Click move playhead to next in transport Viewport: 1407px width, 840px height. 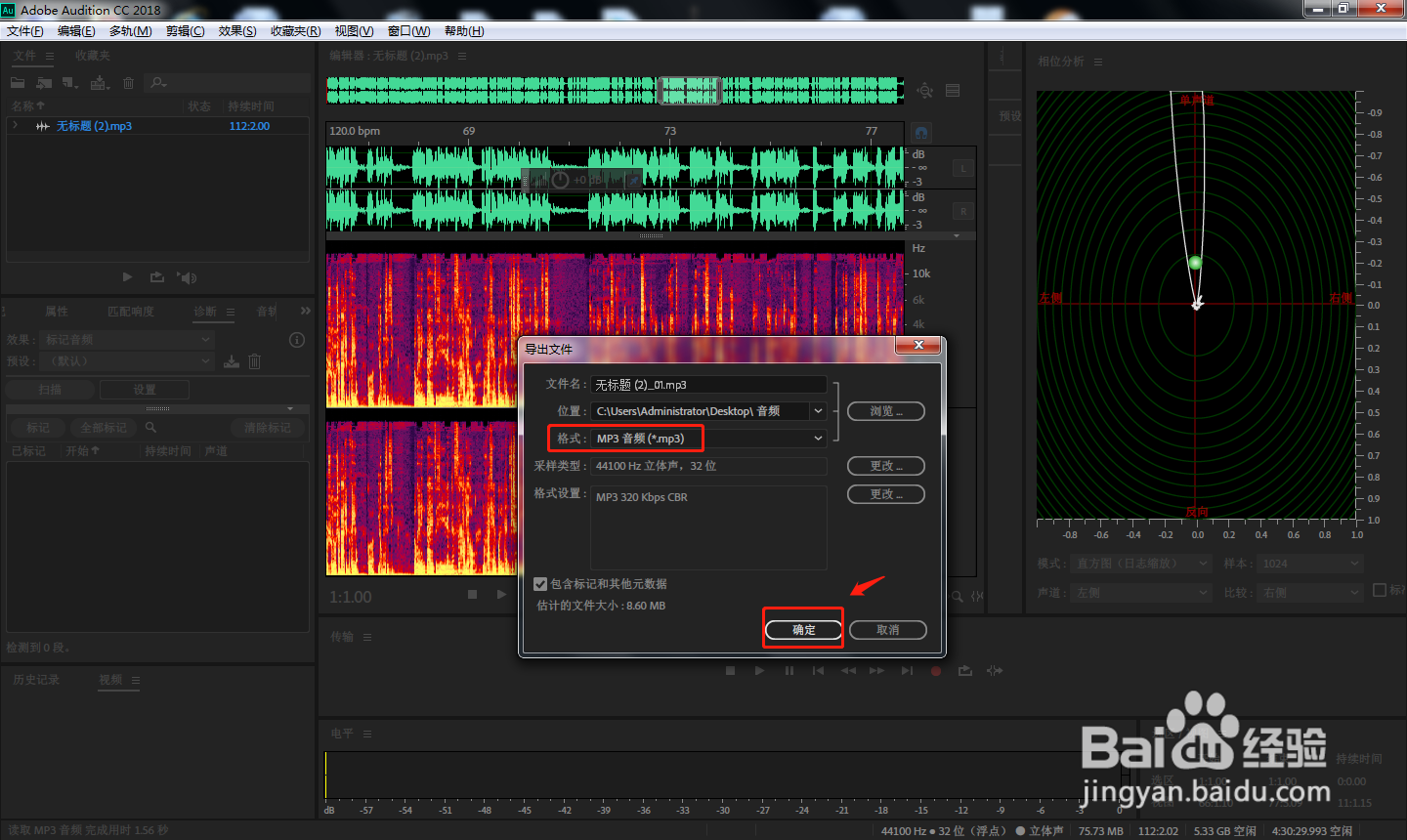(907, 671)
